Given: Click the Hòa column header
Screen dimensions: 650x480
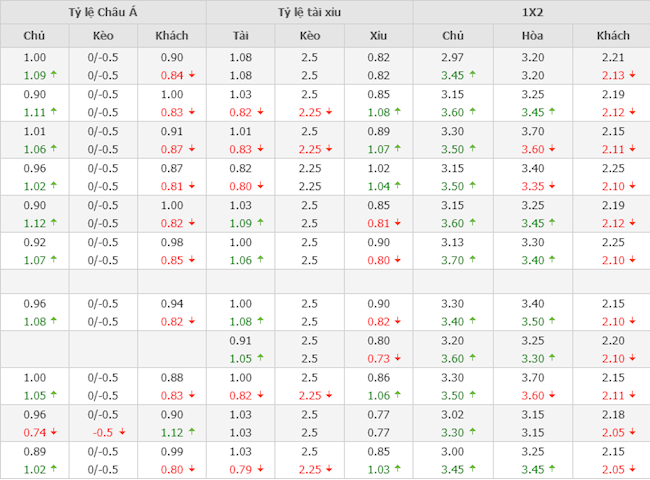Looking at the screenshot, I should coord(531,36).
